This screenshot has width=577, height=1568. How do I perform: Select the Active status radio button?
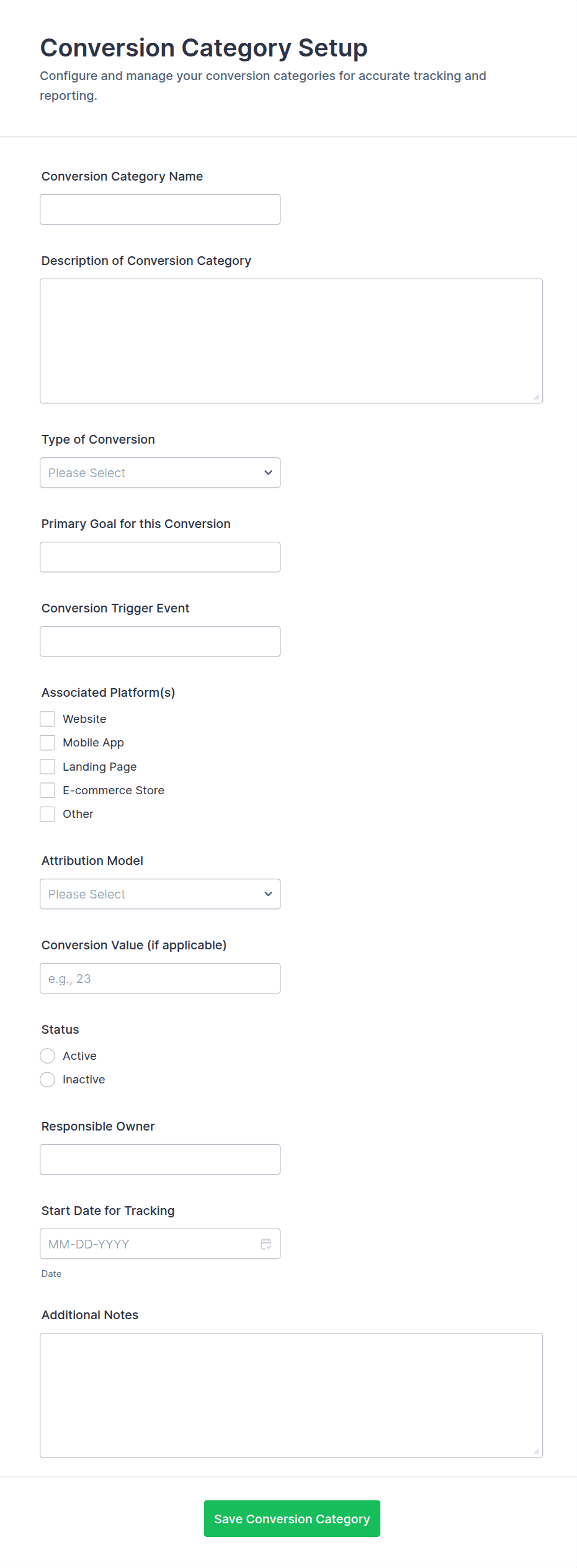[x=48, y=1055]
